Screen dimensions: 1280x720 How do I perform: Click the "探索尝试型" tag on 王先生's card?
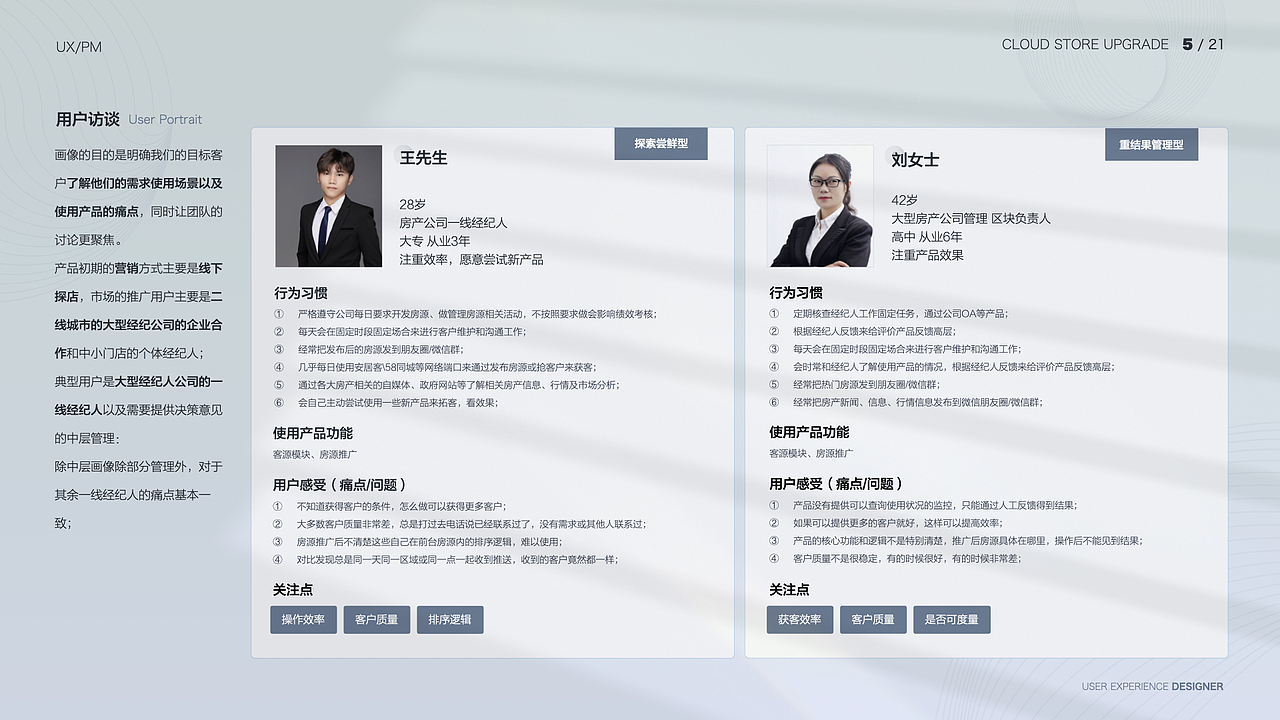[660, 144]
